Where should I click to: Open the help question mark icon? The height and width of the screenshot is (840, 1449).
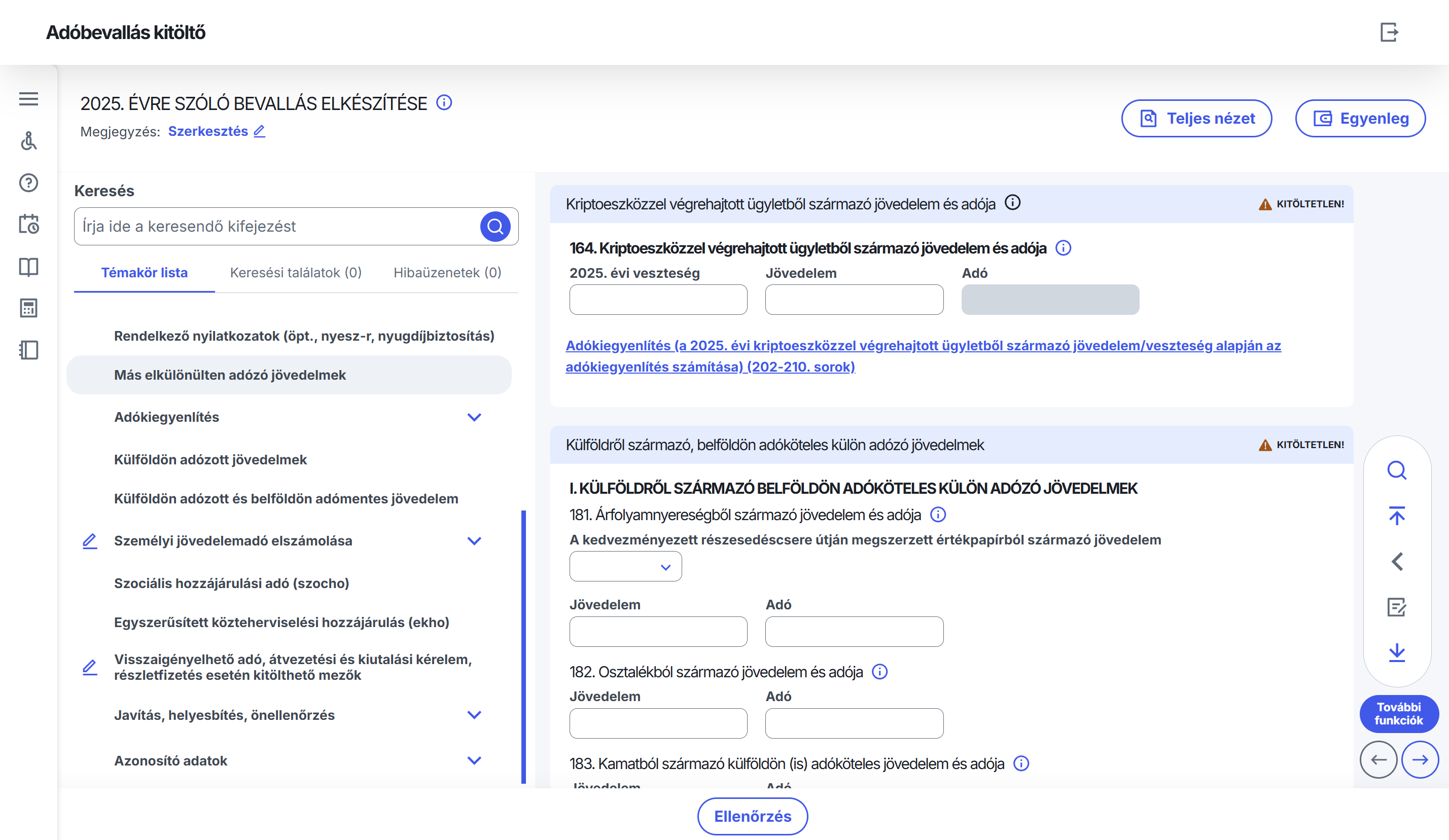tap(28, 182)
